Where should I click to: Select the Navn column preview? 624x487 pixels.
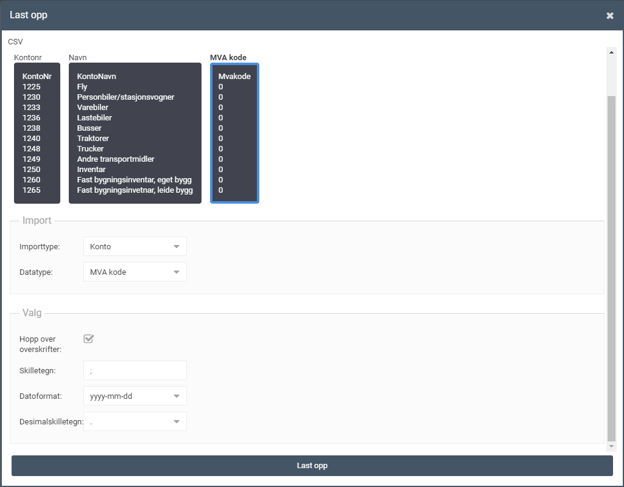[135, 133]
